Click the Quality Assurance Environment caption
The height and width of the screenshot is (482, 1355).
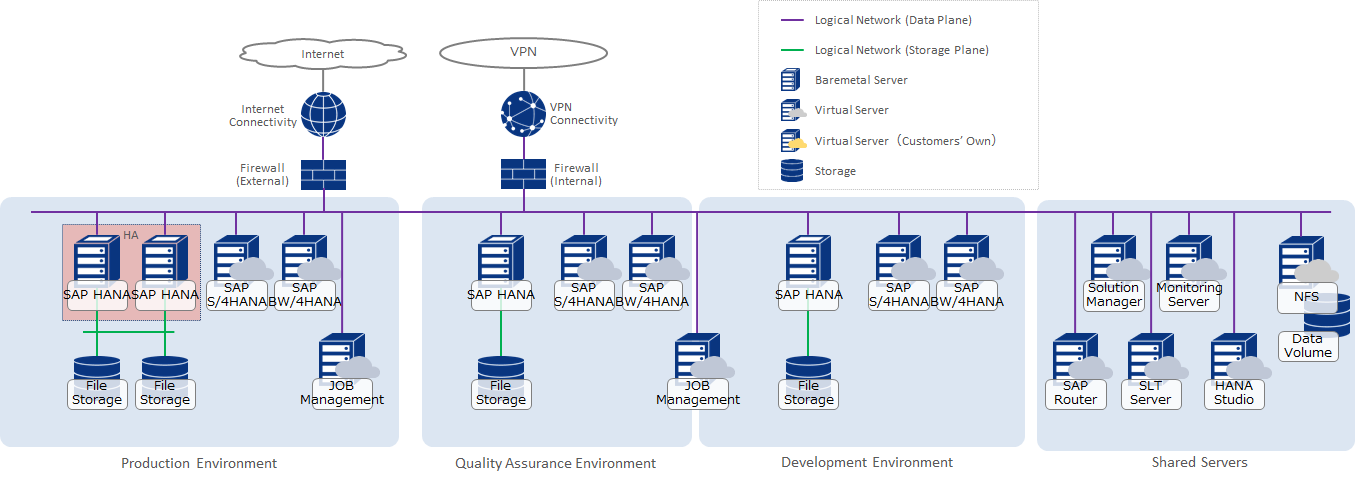(556, 463)
